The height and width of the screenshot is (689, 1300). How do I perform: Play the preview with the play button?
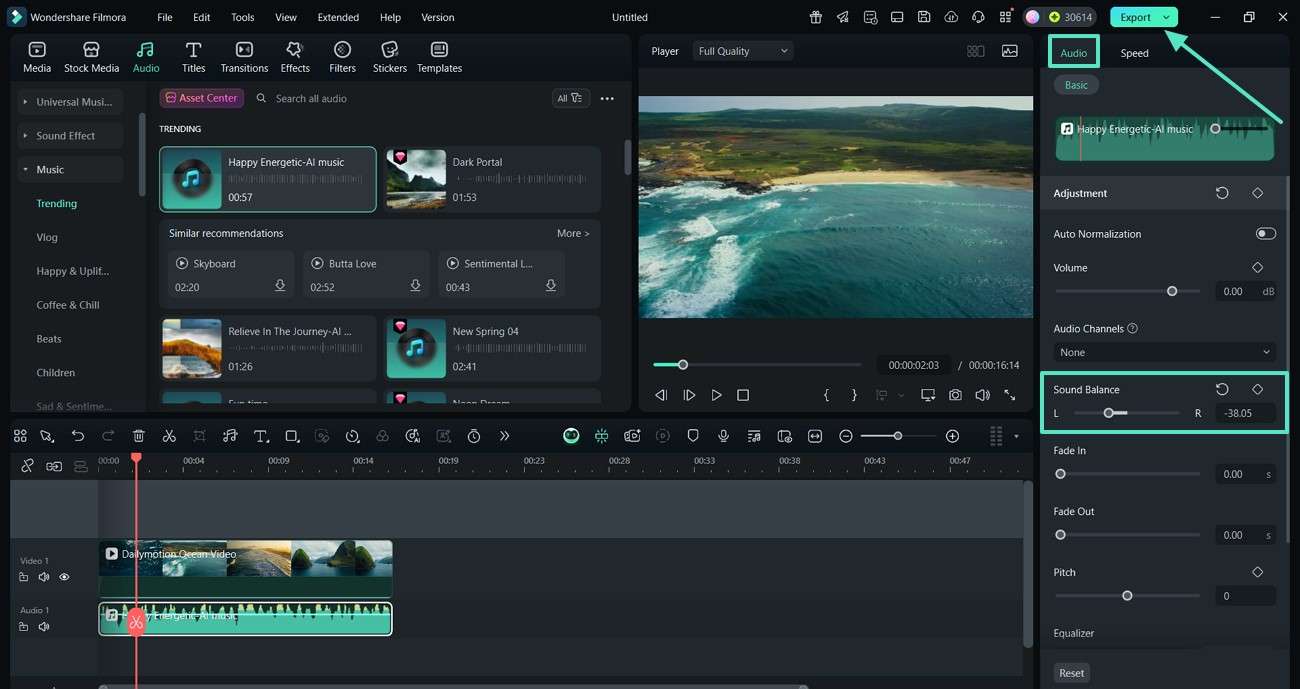pos(716,395)
